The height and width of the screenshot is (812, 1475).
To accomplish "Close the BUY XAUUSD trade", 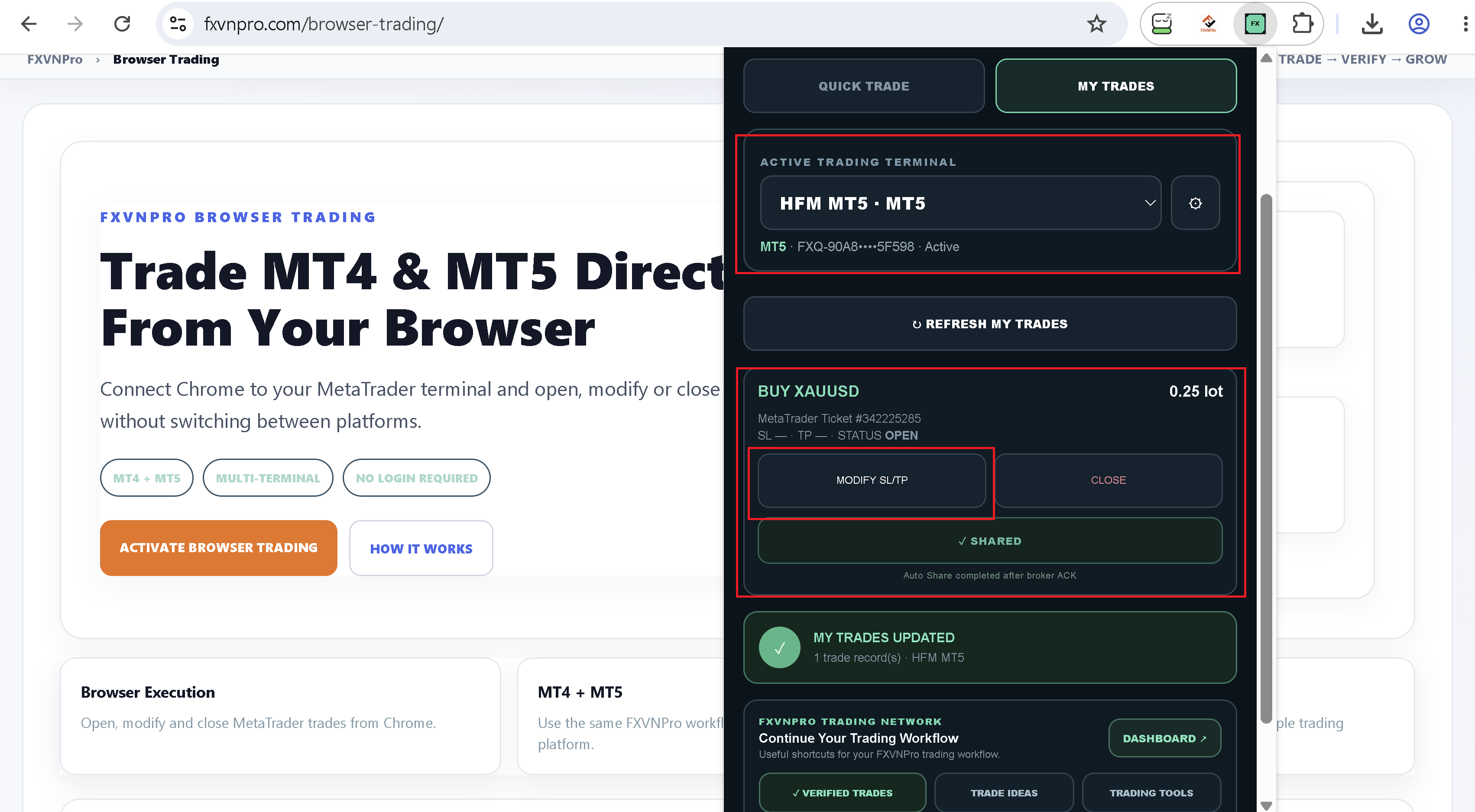I will click(1108, 480).
